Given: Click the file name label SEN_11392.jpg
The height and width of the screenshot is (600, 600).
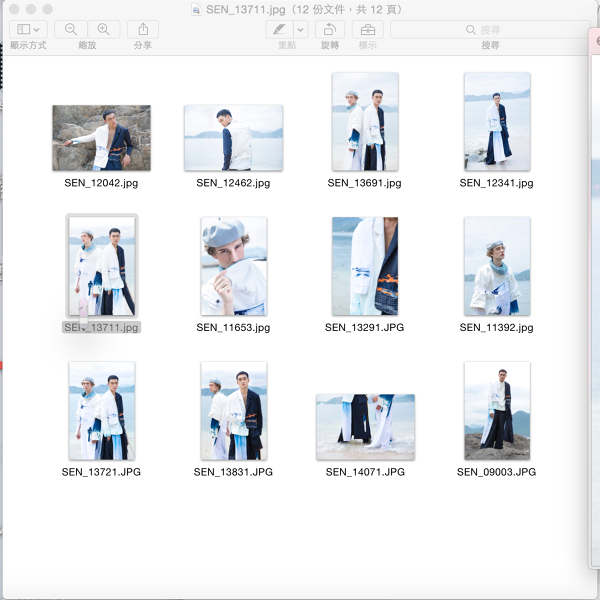Looking at the screenshot, I should pos(496,328).
